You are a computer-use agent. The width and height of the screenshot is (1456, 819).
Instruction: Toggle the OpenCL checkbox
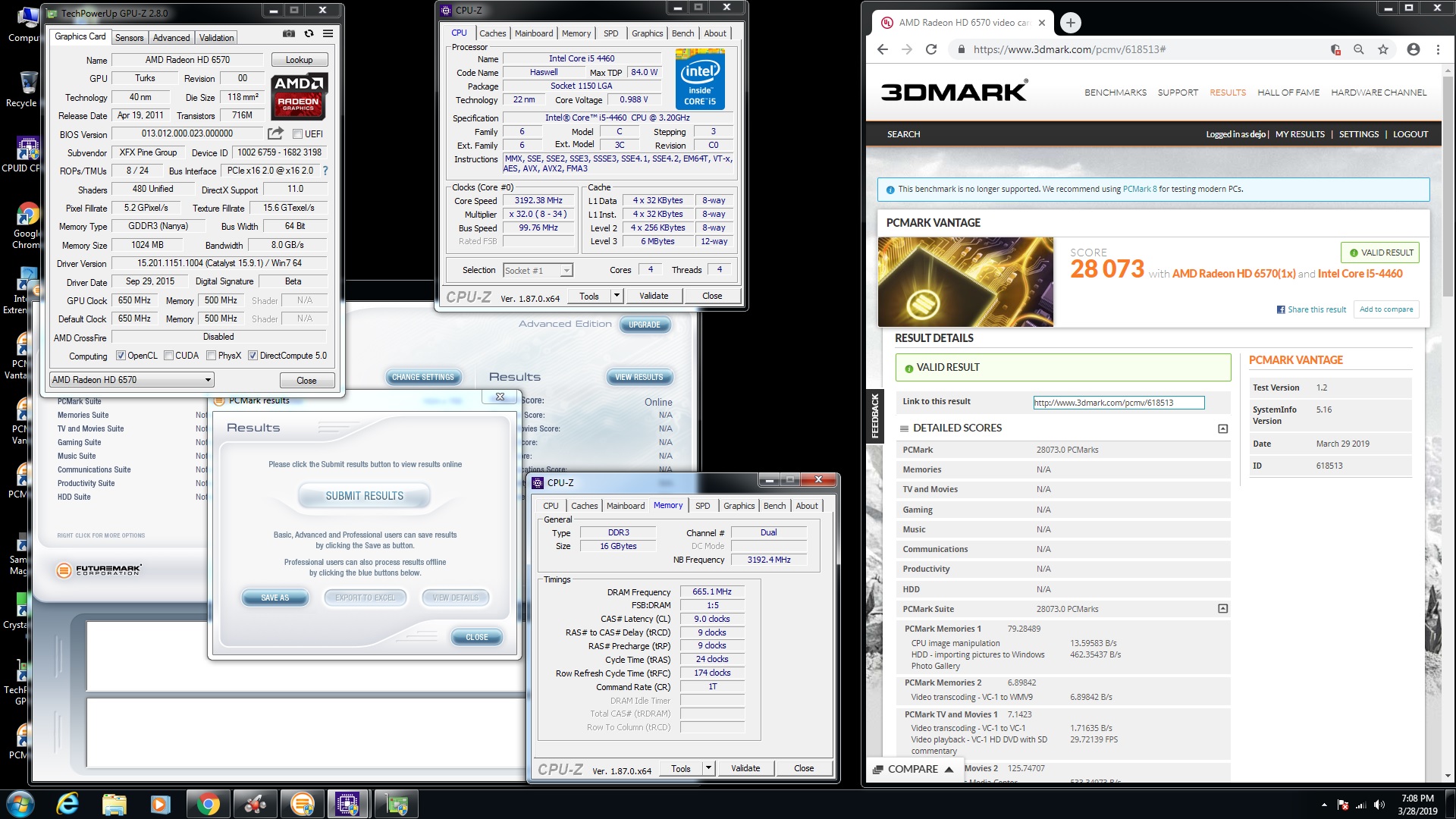pos(121,356)
